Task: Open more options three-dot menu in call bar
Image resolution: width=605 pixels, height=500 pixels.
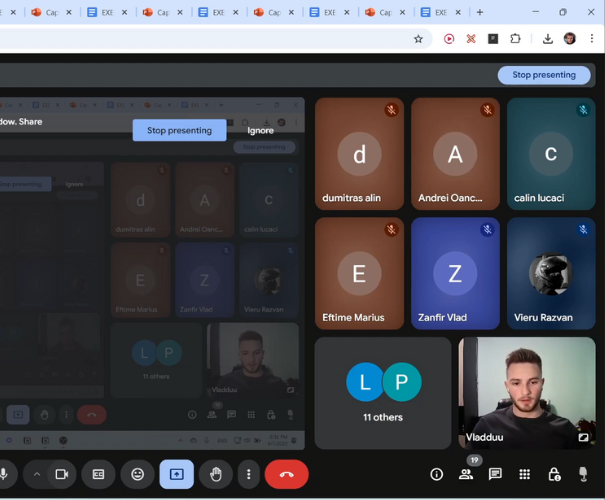Action: [x=248, y=474]
